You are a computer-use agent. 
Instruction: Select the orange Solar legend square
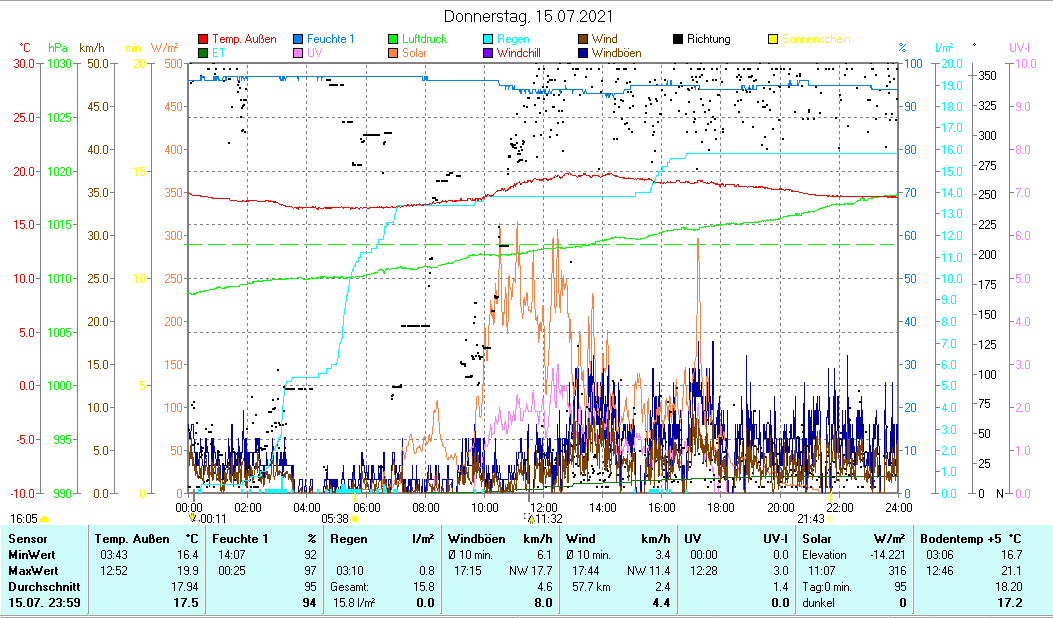point(394,53)
